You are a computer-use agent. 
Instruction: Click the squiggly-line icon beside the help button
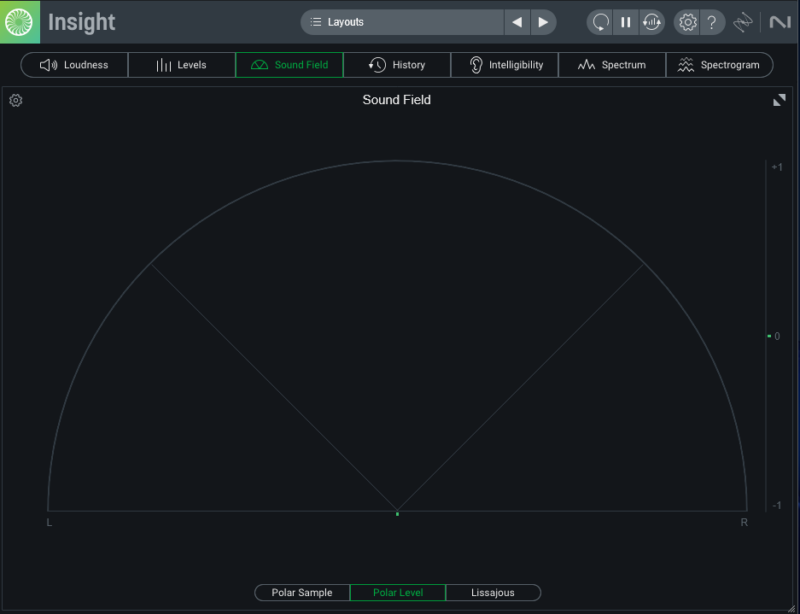point(743,22)
